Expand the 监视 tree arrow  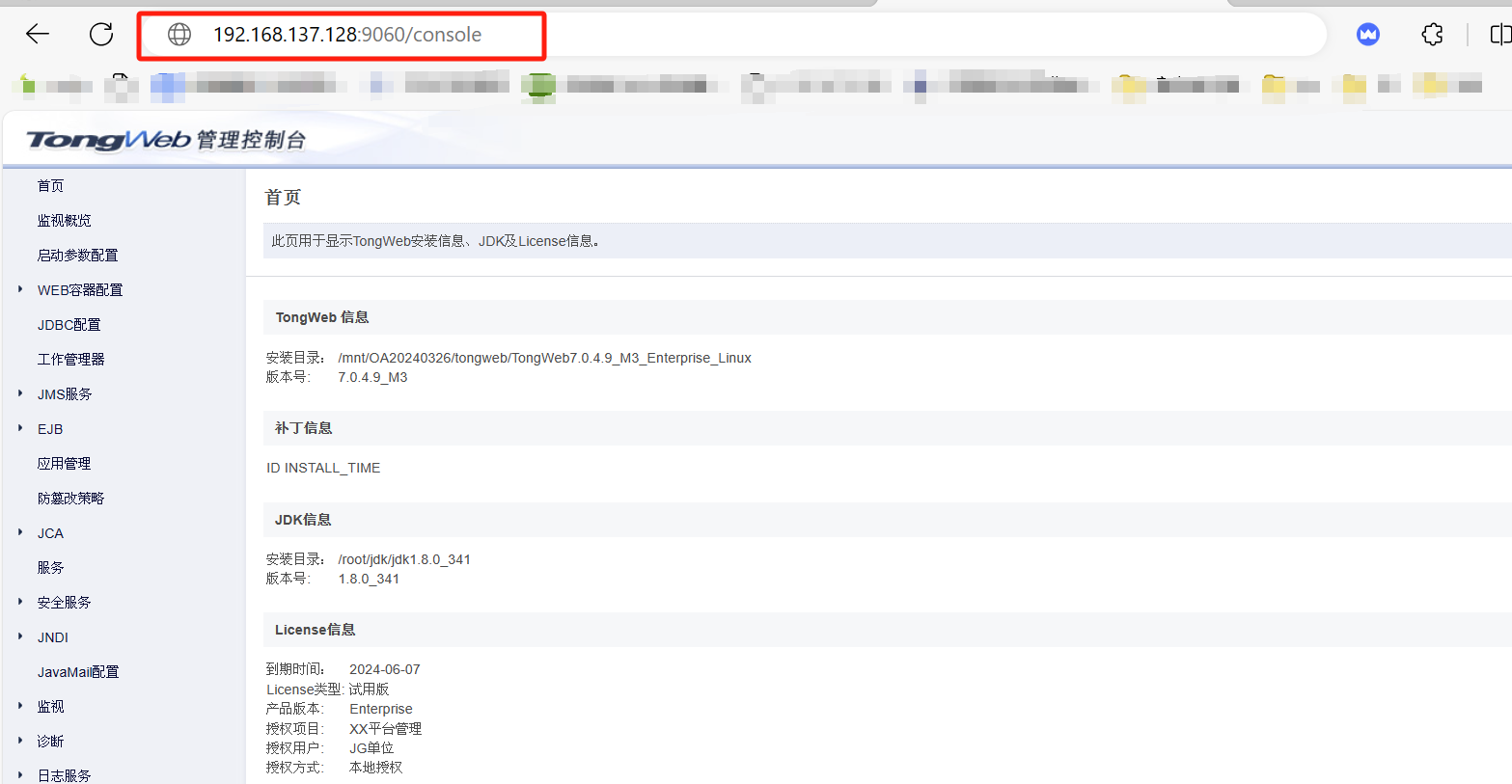20,706
